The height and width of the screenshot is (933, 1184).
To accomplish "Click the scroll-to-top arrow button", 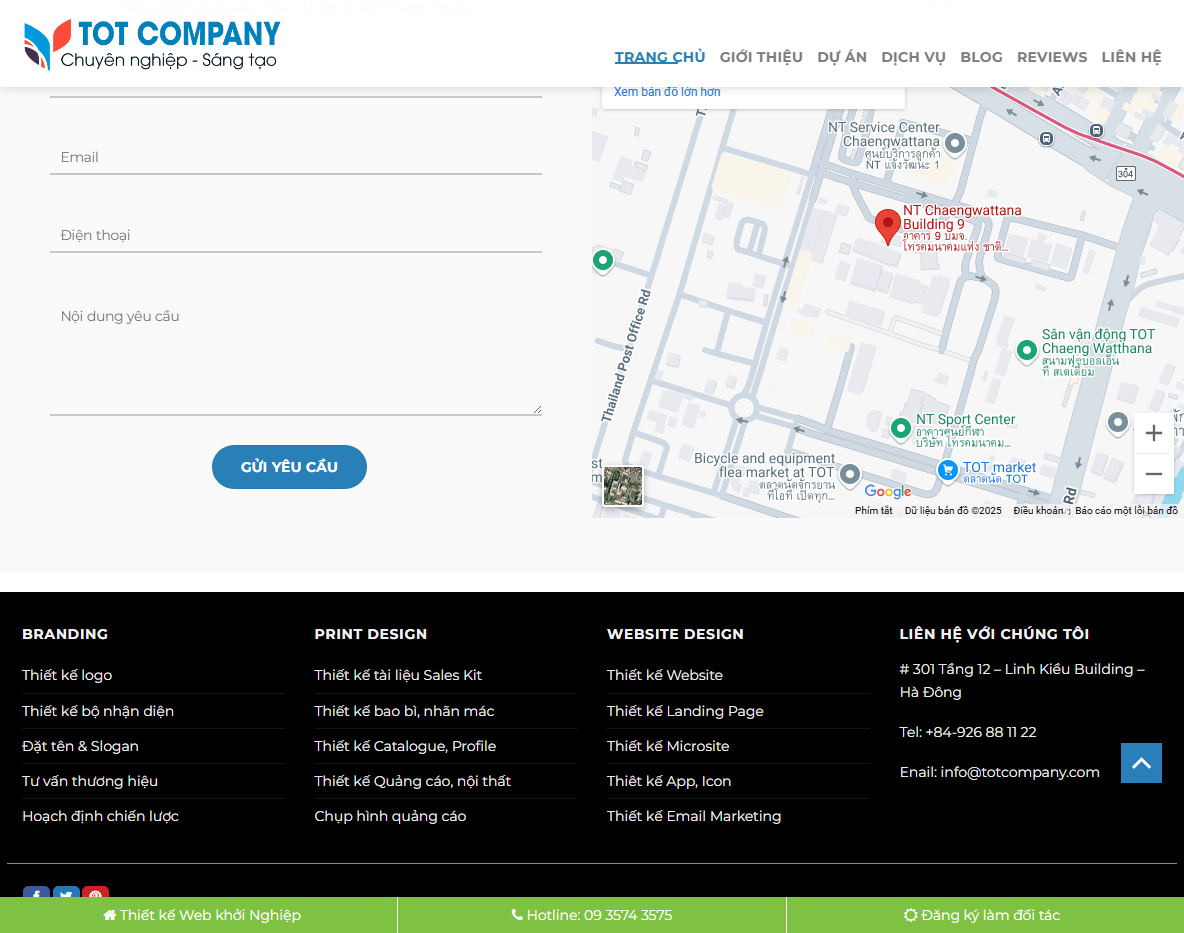I will (x=1141, y=763).
